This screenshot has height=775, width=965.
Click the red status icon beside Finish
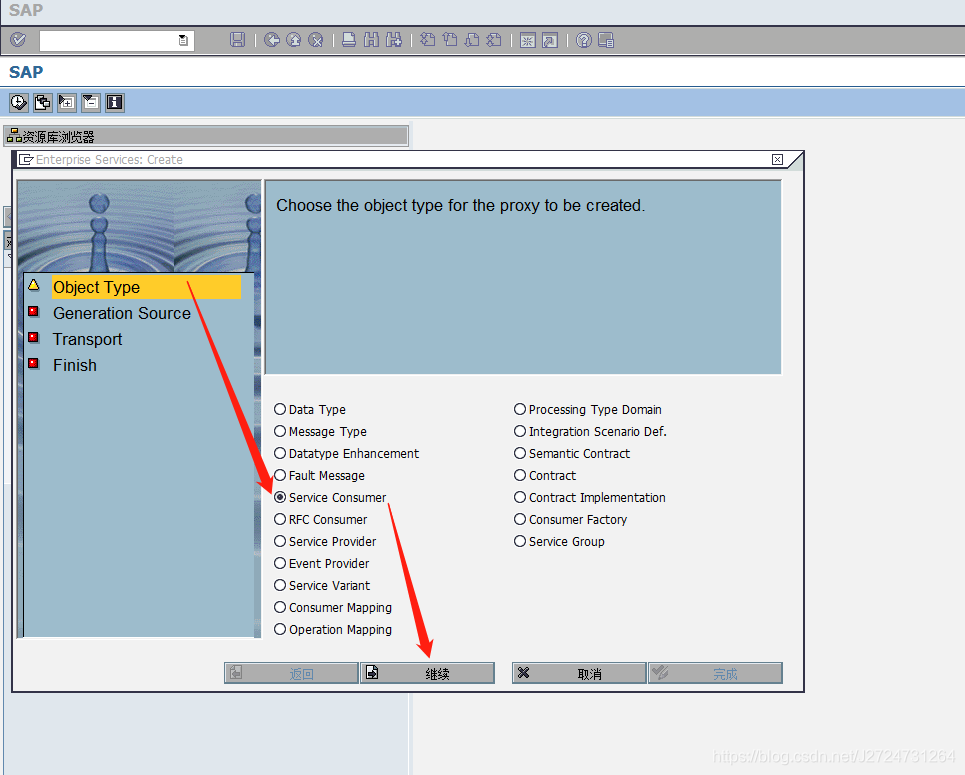[34, 363]
